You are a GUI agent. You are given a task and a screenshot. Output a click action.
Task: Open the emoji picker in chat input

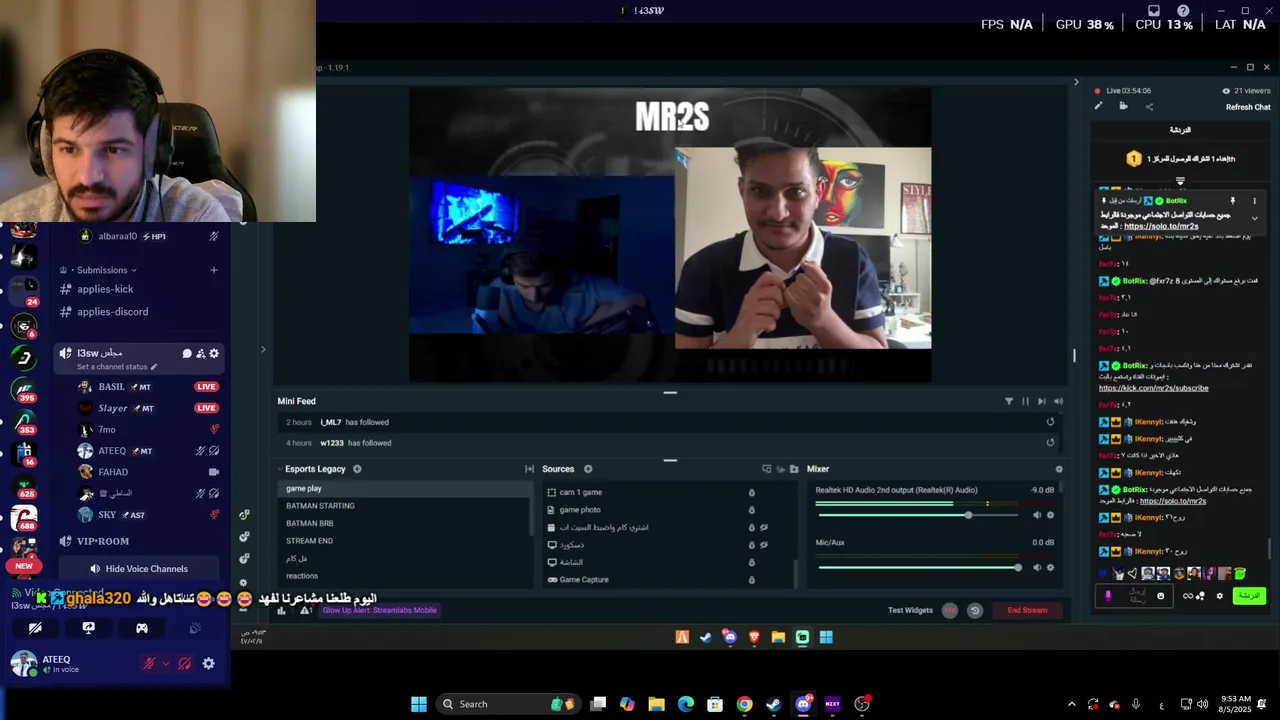click(1160, 596)
